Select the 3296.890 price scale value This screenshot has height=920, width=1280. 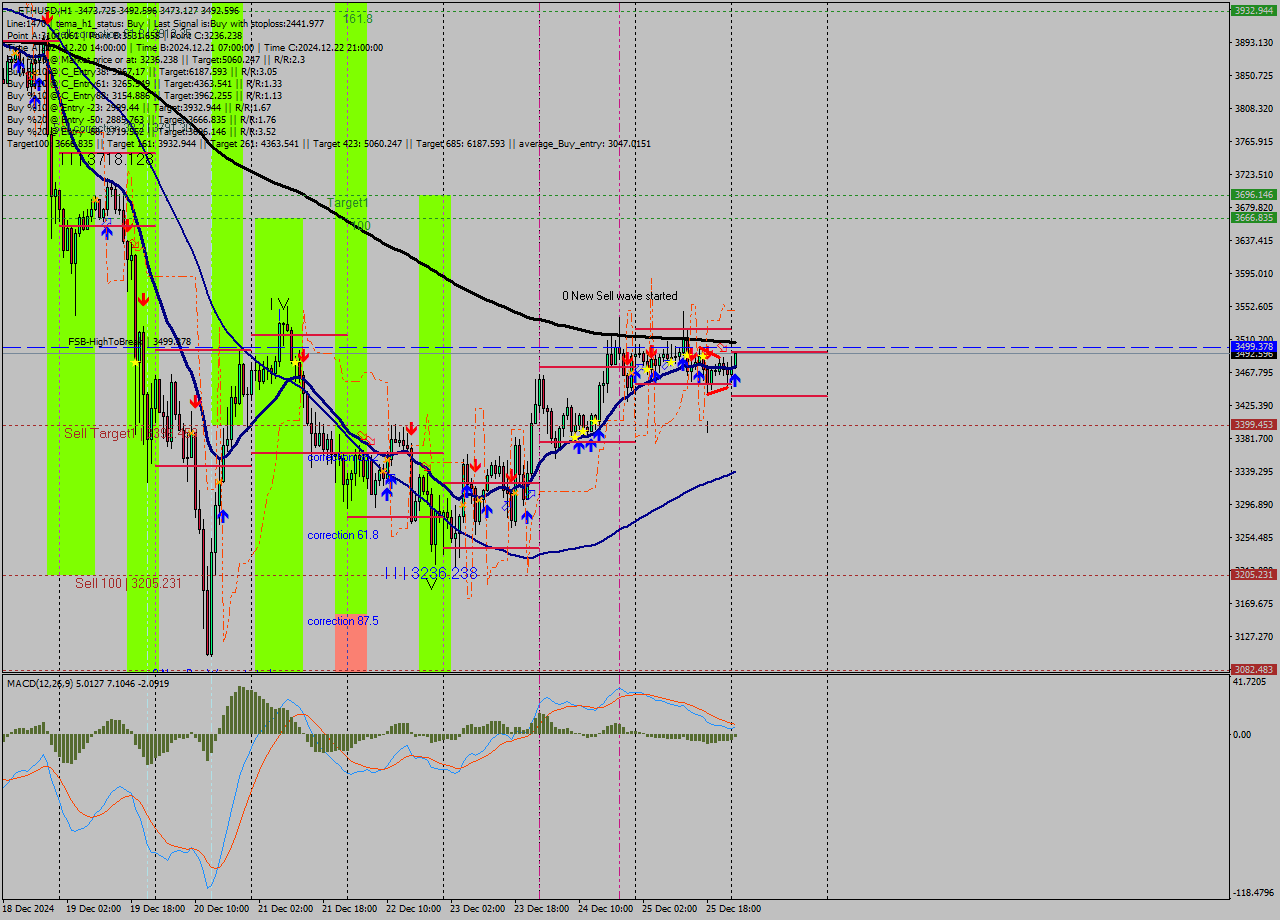click(x=1253, y=505)
